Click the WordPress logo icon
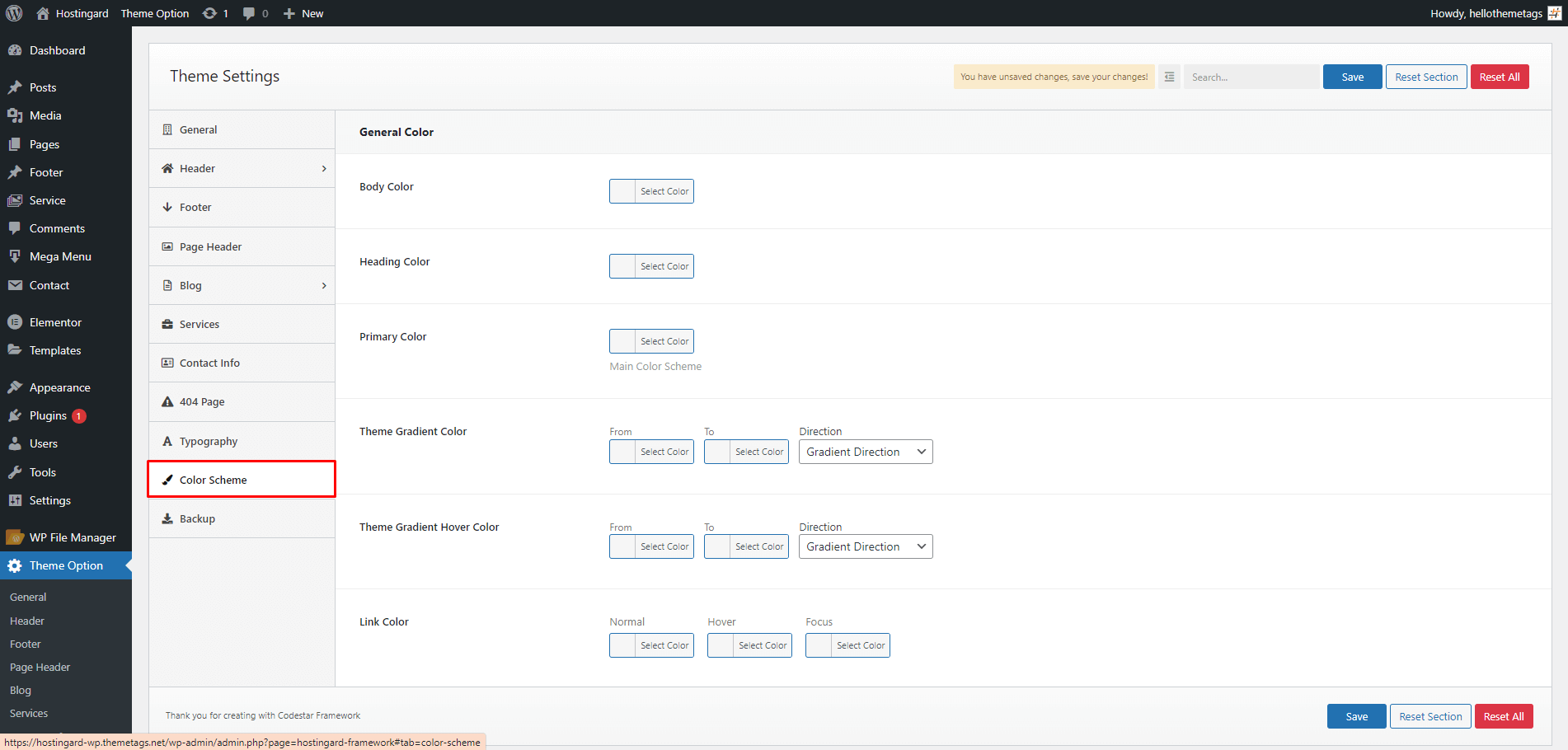 14,13
